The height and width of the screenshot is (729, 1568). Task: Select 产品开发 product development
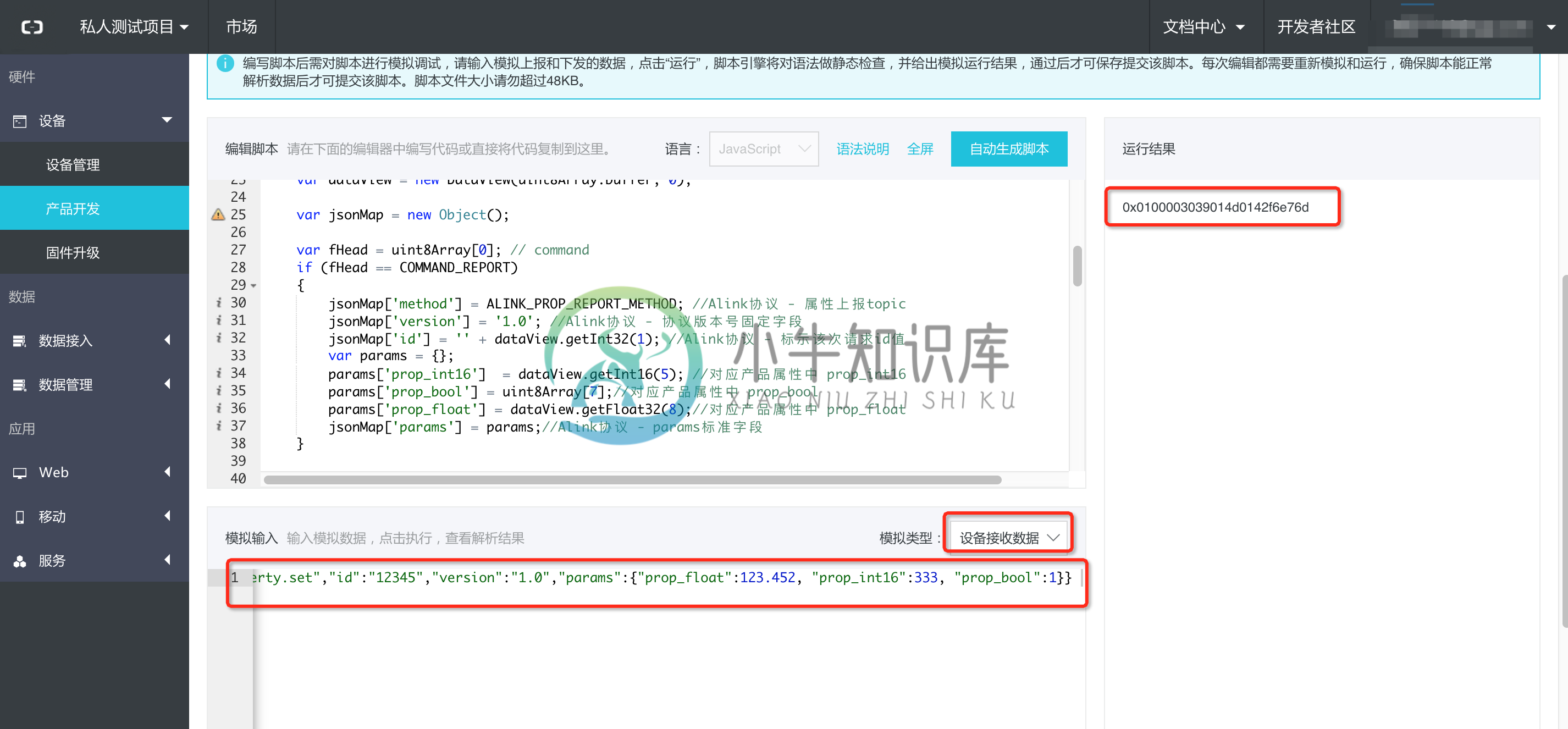(95, 208)
